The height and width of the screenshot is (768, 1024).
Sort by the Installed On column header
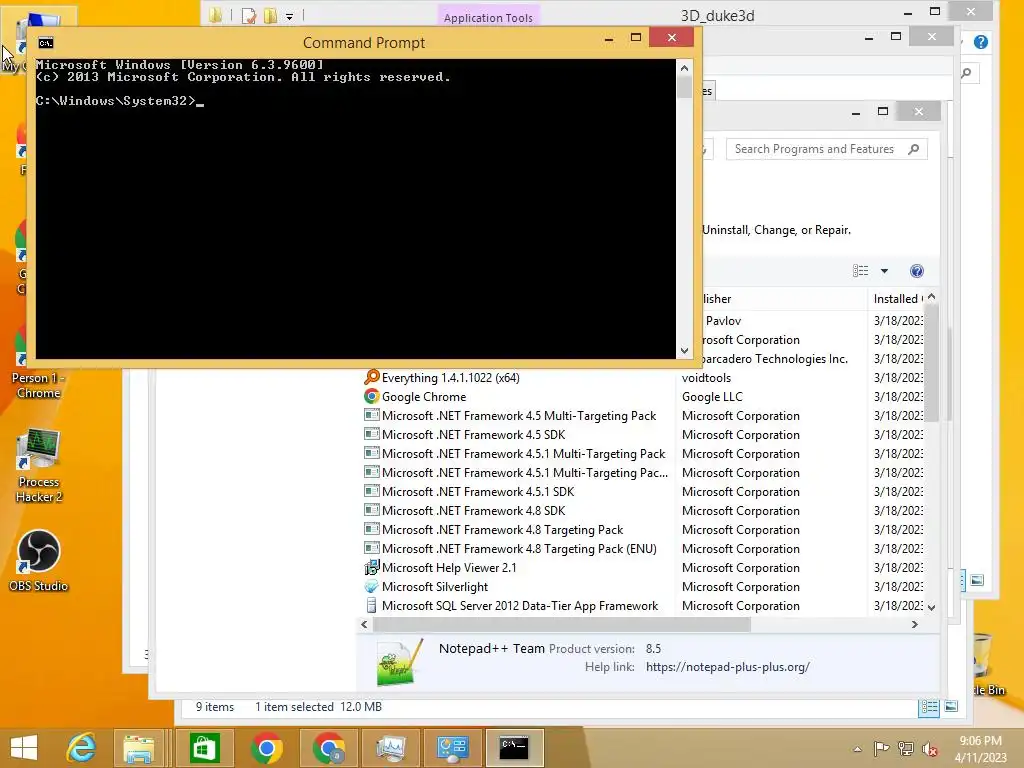[x=898, y=298]
